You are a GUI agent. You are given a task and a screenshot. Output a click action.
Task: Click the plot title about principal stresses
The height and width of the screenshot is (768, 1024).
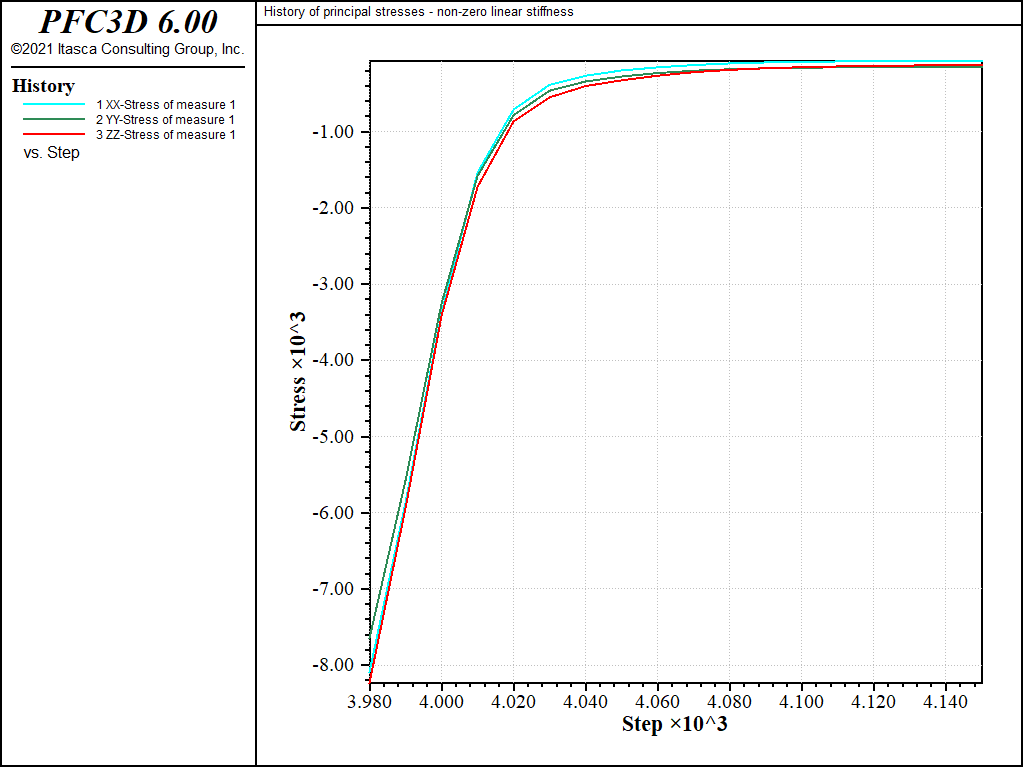tap(418, 12)
